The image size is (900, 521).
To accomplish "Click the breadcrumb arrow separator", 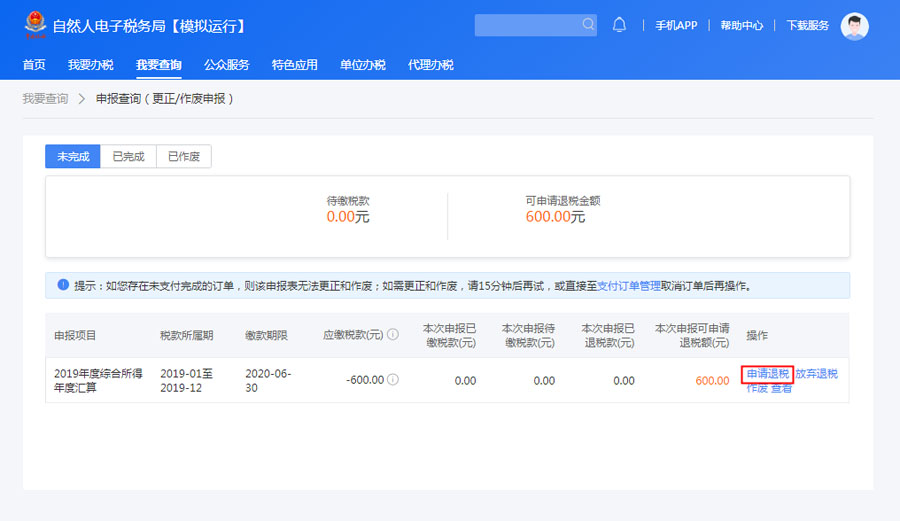I will tap(82, 99).
